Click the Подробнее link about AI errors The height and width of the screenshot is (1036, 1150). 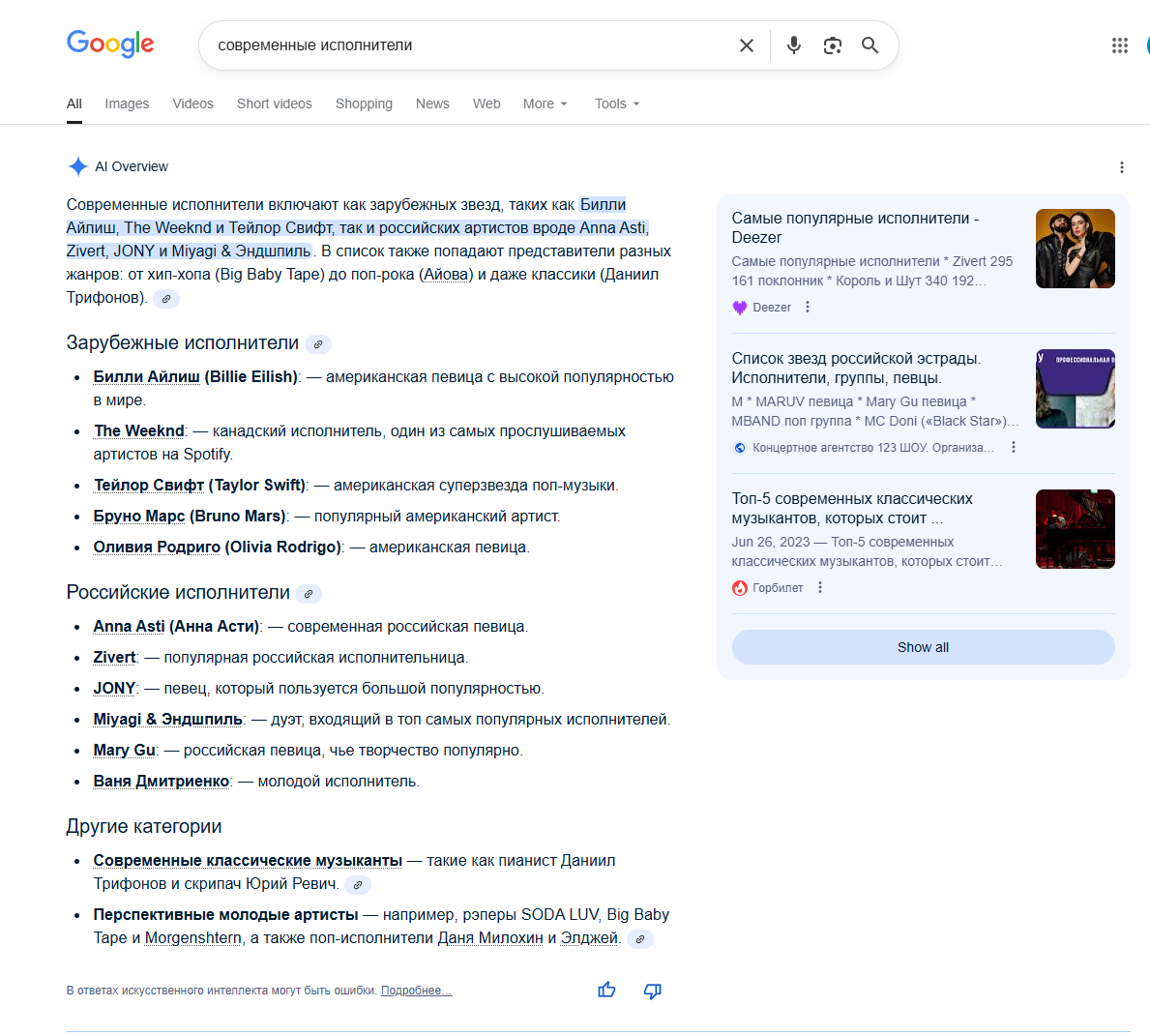pos(417,991)
